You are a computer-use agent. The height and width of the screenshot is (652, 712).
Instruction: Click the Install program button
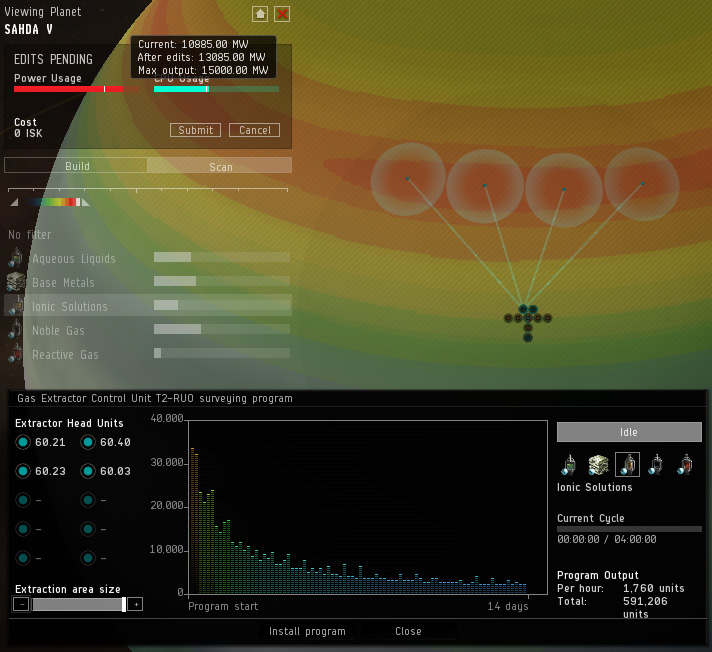[307, 631]
